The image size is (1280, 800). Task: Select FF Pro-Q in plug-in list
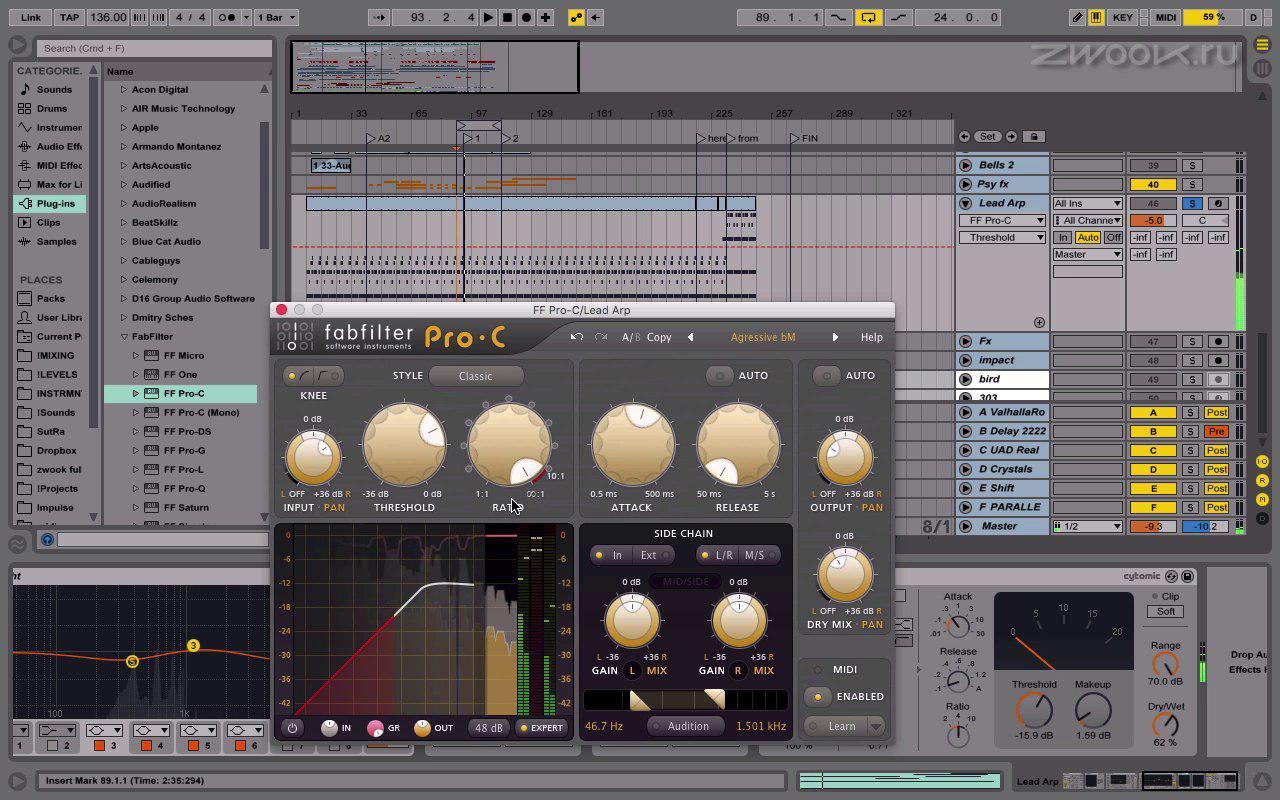184,489
